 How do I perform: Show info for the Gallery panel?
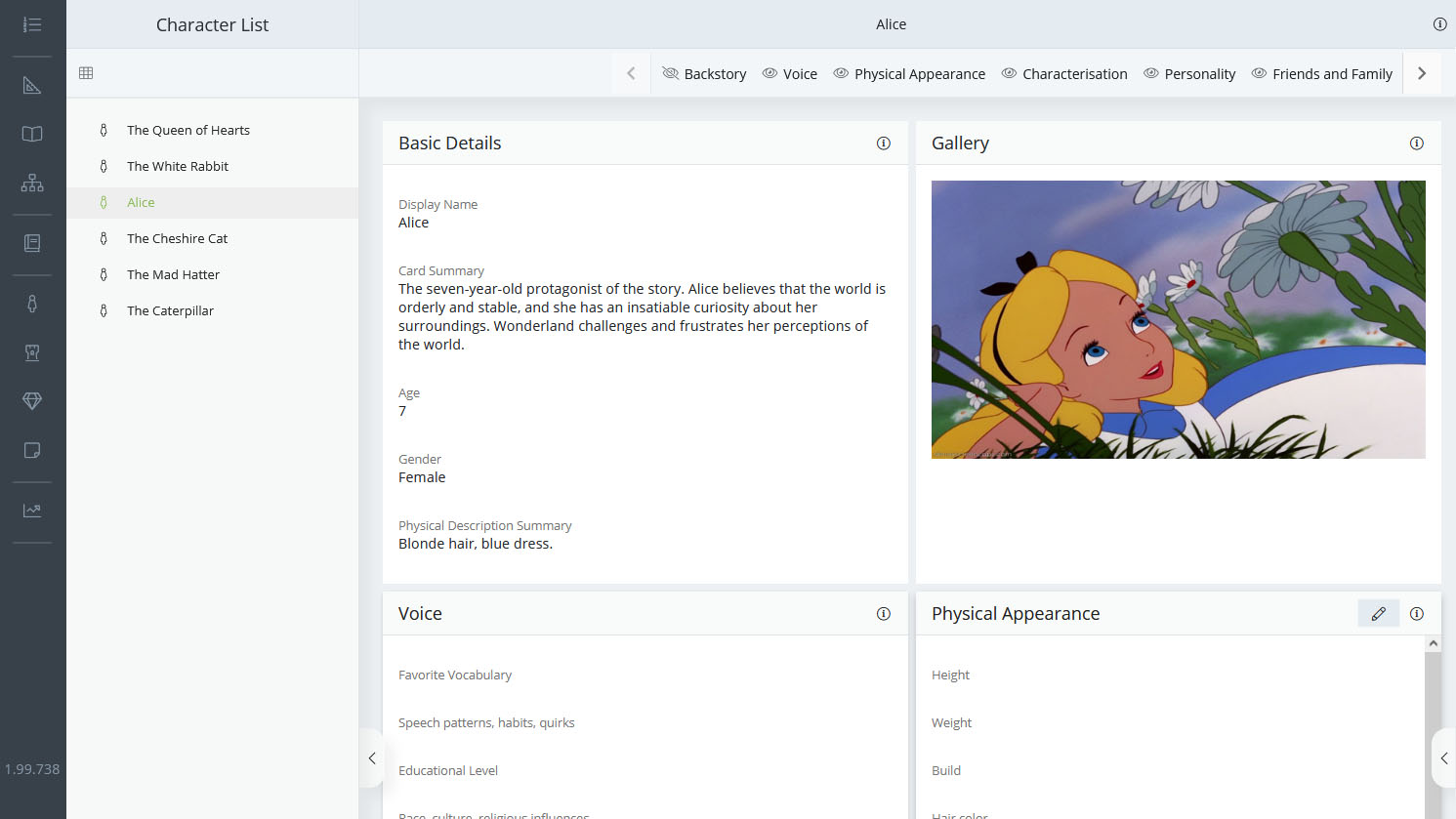pyautogui.click(x=1417, y=143)
